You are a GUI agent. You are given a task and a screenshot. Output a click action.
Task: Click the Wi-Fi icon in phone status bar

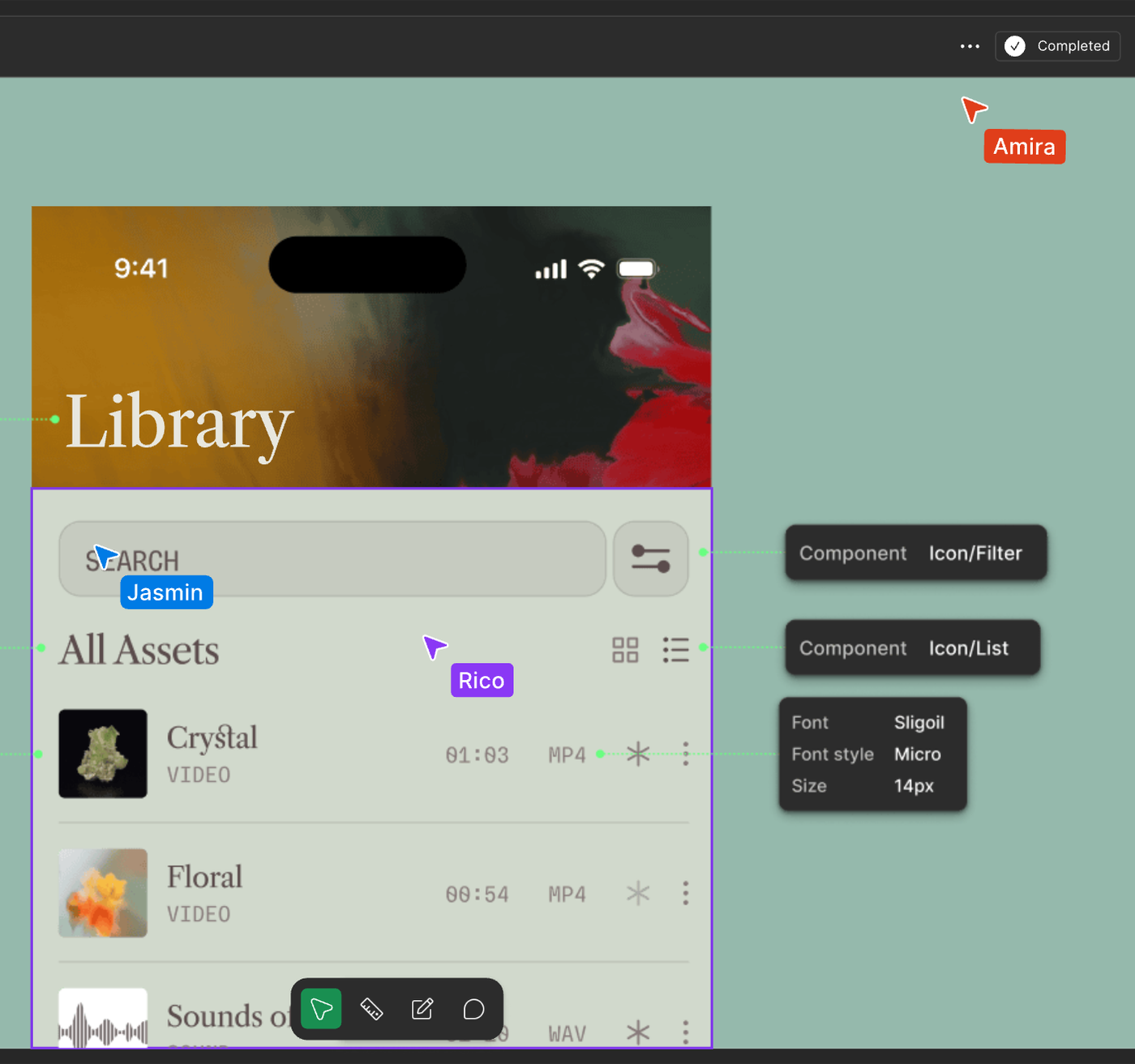click(592, 268)
